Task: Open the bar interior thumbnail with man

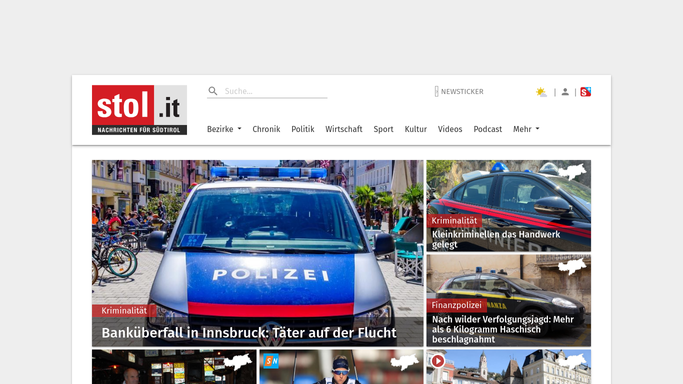Action: click(x=174, y=367)
